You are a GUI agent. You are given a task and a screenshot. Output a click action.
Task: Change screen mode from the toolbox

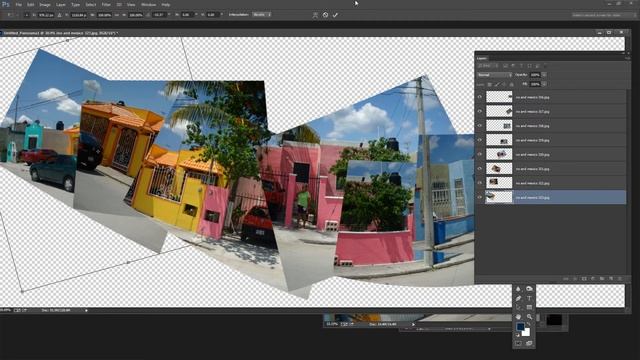529,343
